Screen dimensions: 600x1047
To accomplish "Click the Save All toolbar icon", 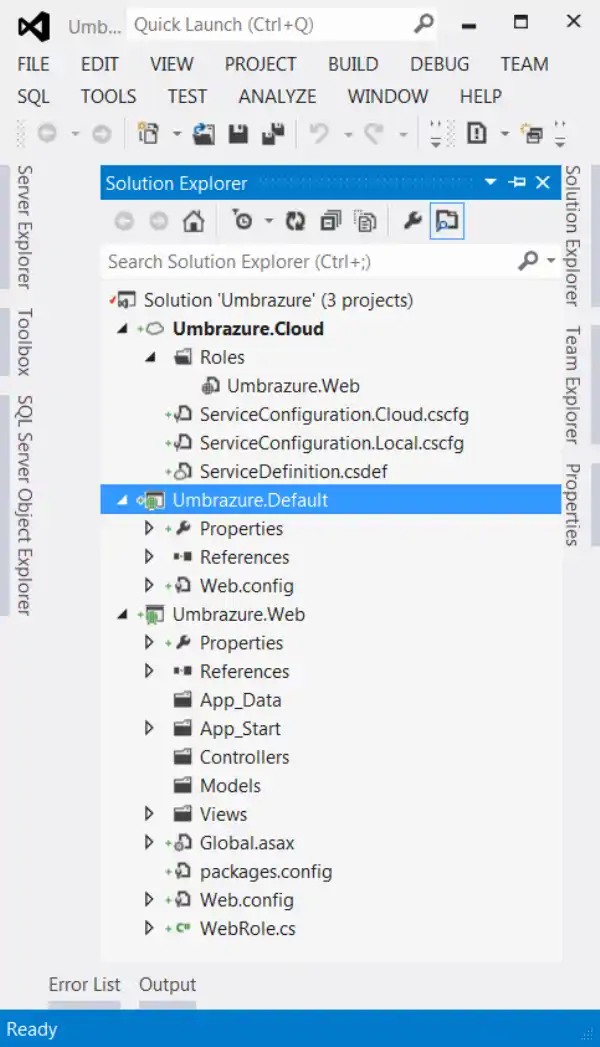I will 273,134.
